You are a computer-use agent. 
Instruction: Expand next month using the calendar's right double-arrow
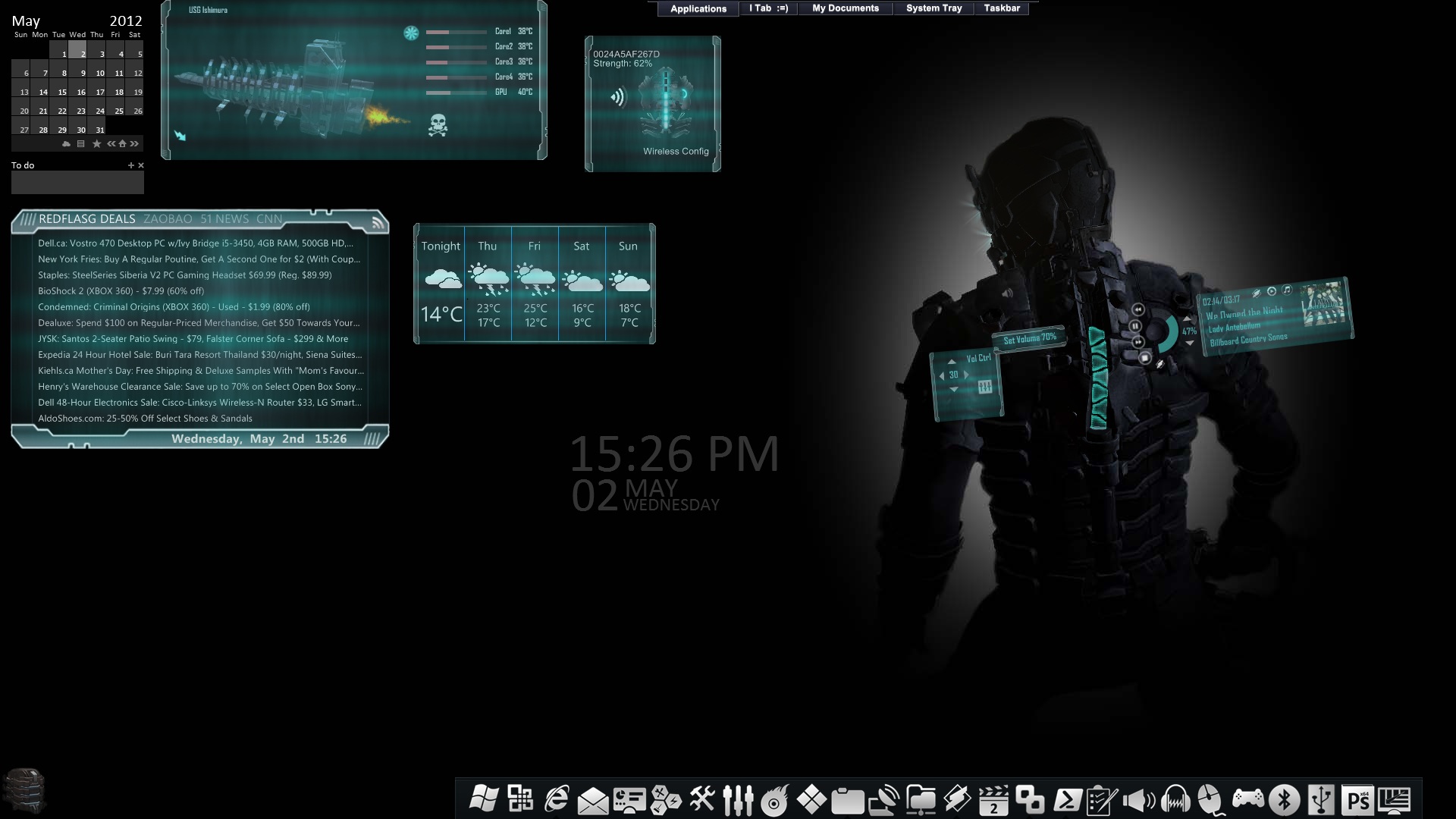click(134, 144)
